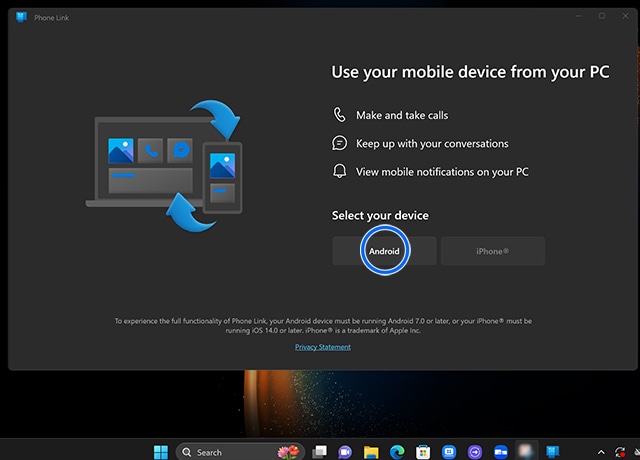The width and height of the screenshot is (640, 460).
Task: Maximize the Phone Link window
Action: pyautogui.click(x=602, y=16)
